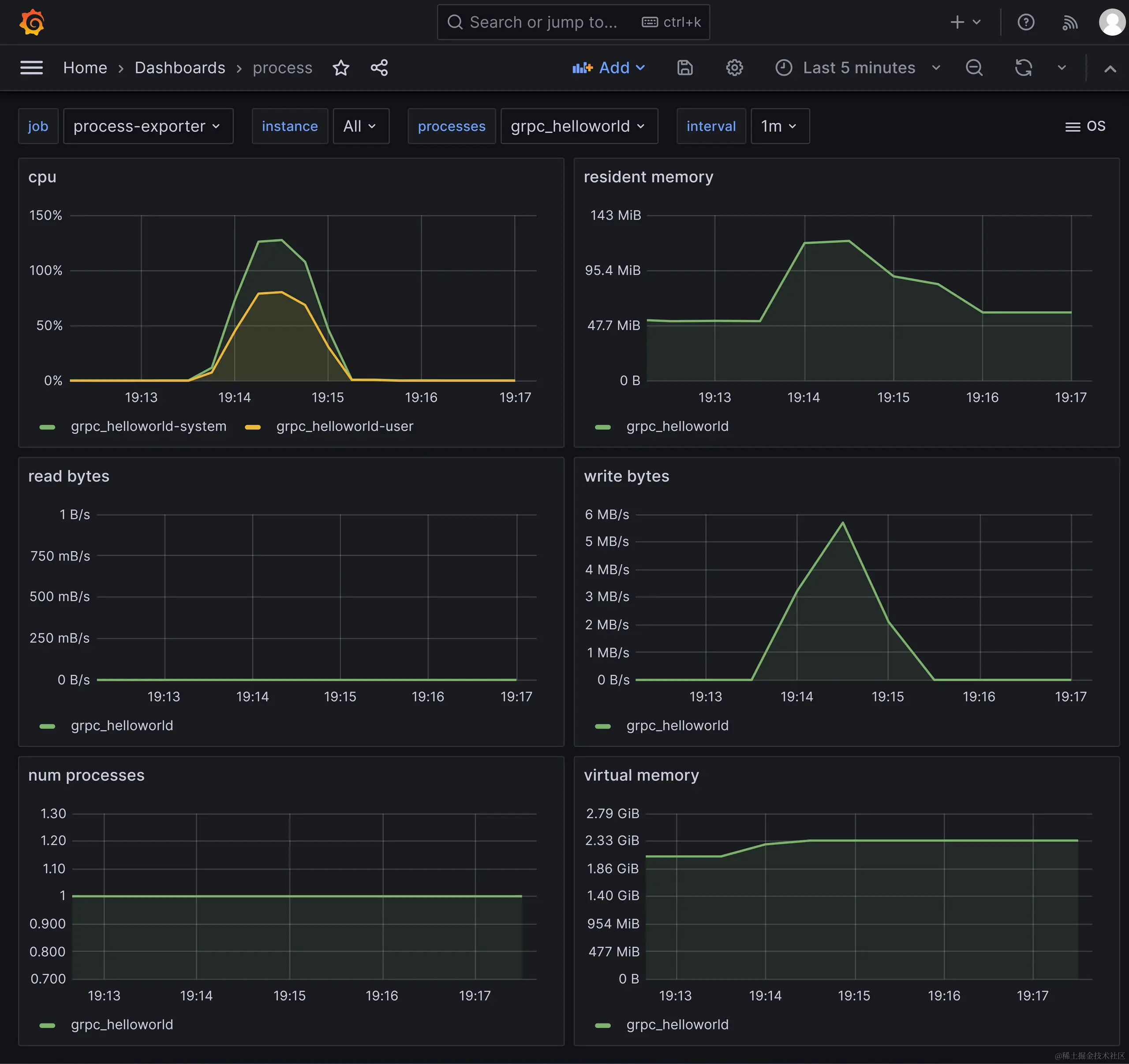
Task: Toggle grpc_helloworld series in write bytes legend
Action: (x=677, y=725)
